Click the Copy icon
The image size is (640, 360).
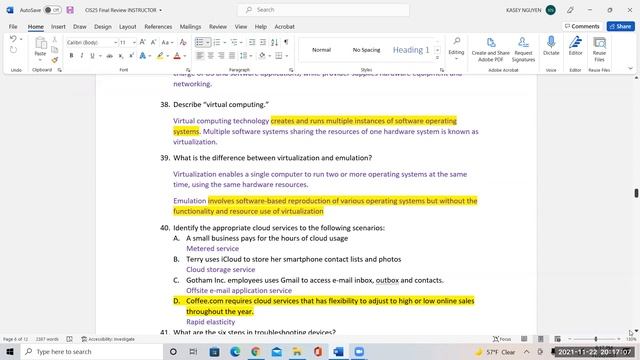(54, 50)
